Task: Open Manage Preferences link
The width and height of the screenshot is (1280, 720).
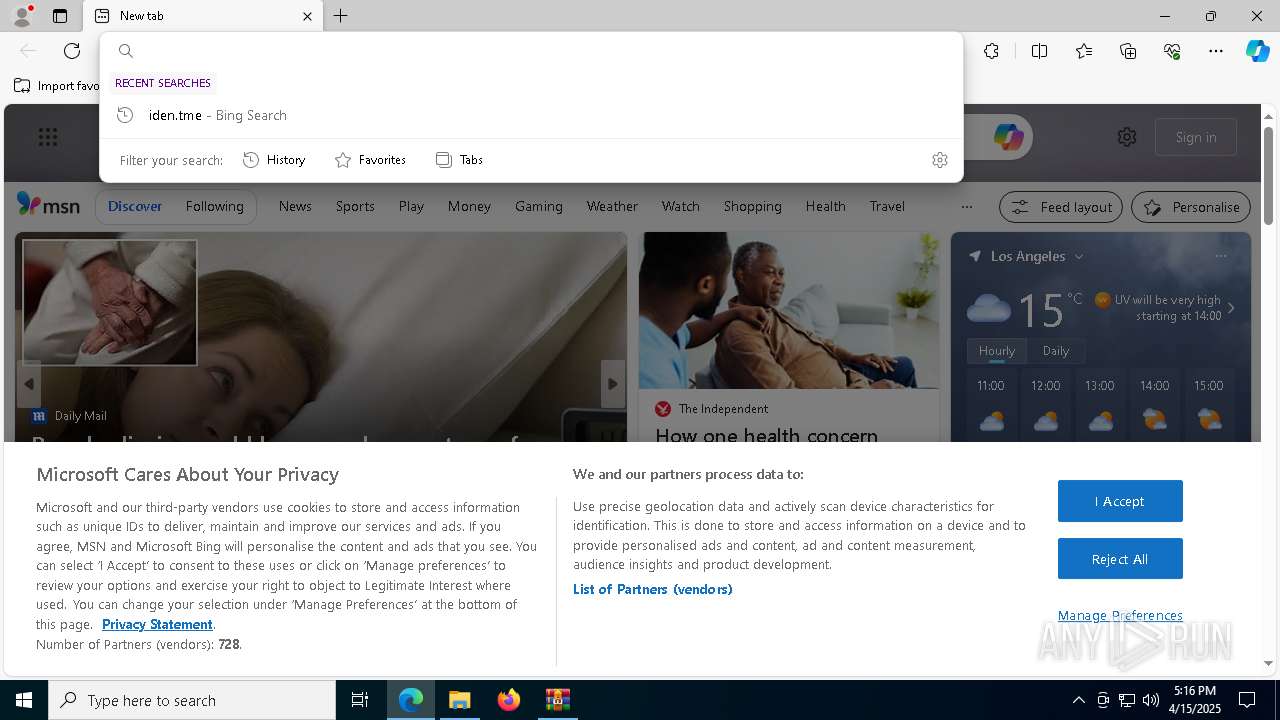Action: coord(1120,615)
